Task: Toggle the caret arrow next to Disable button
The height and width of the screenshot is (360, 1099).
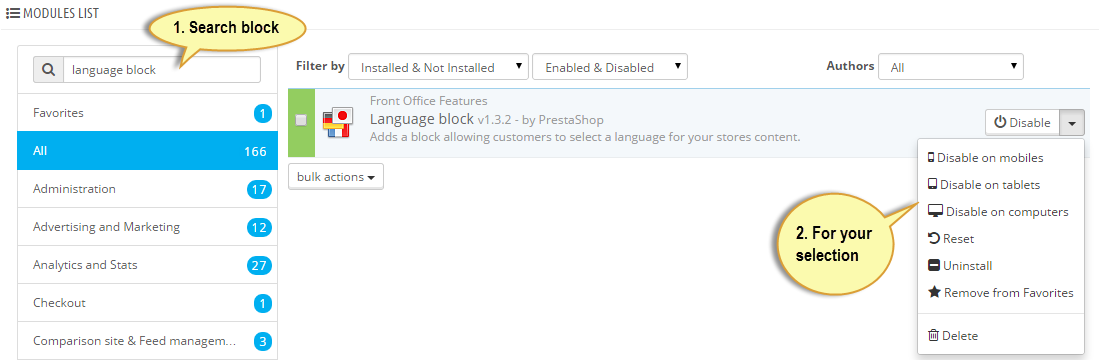Action: pos(1072,123)
